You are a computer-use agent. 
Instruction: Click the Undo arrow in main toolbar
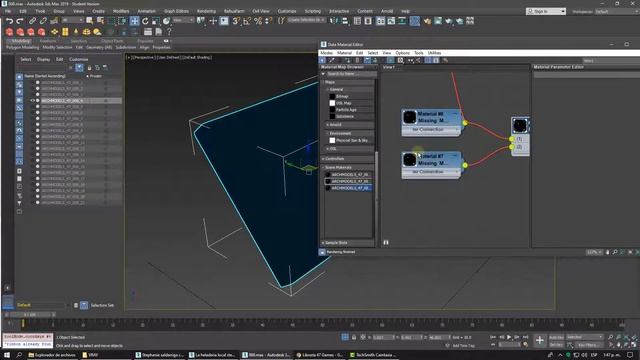(x=9, y=21)
